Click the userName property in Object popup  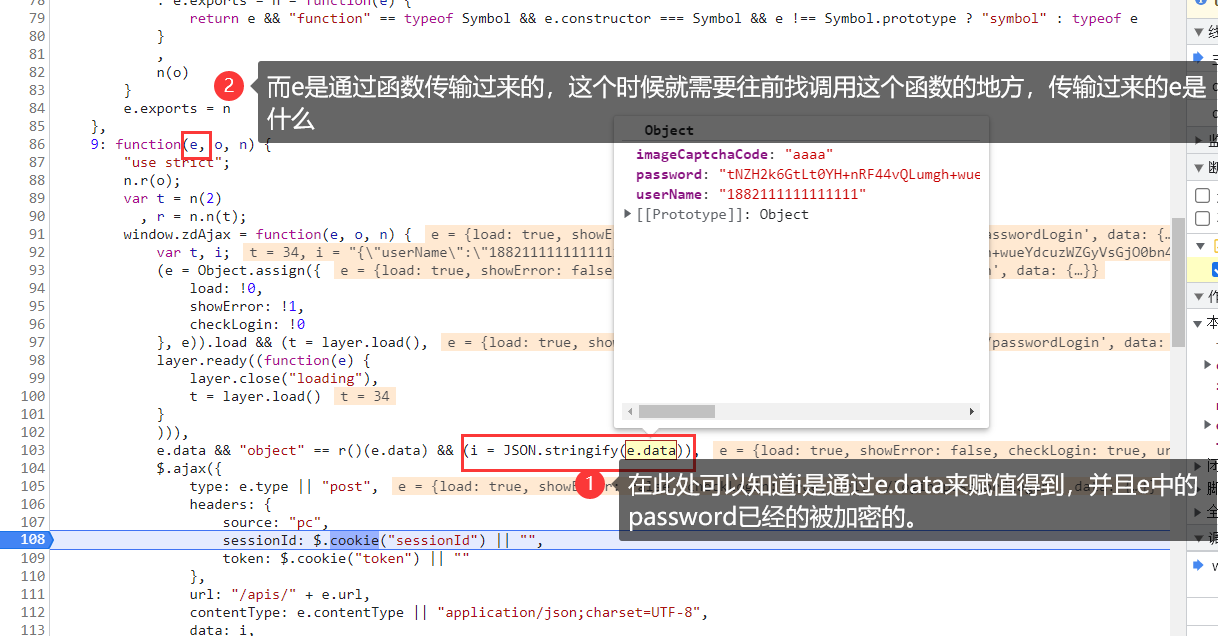tap(669, 194)
